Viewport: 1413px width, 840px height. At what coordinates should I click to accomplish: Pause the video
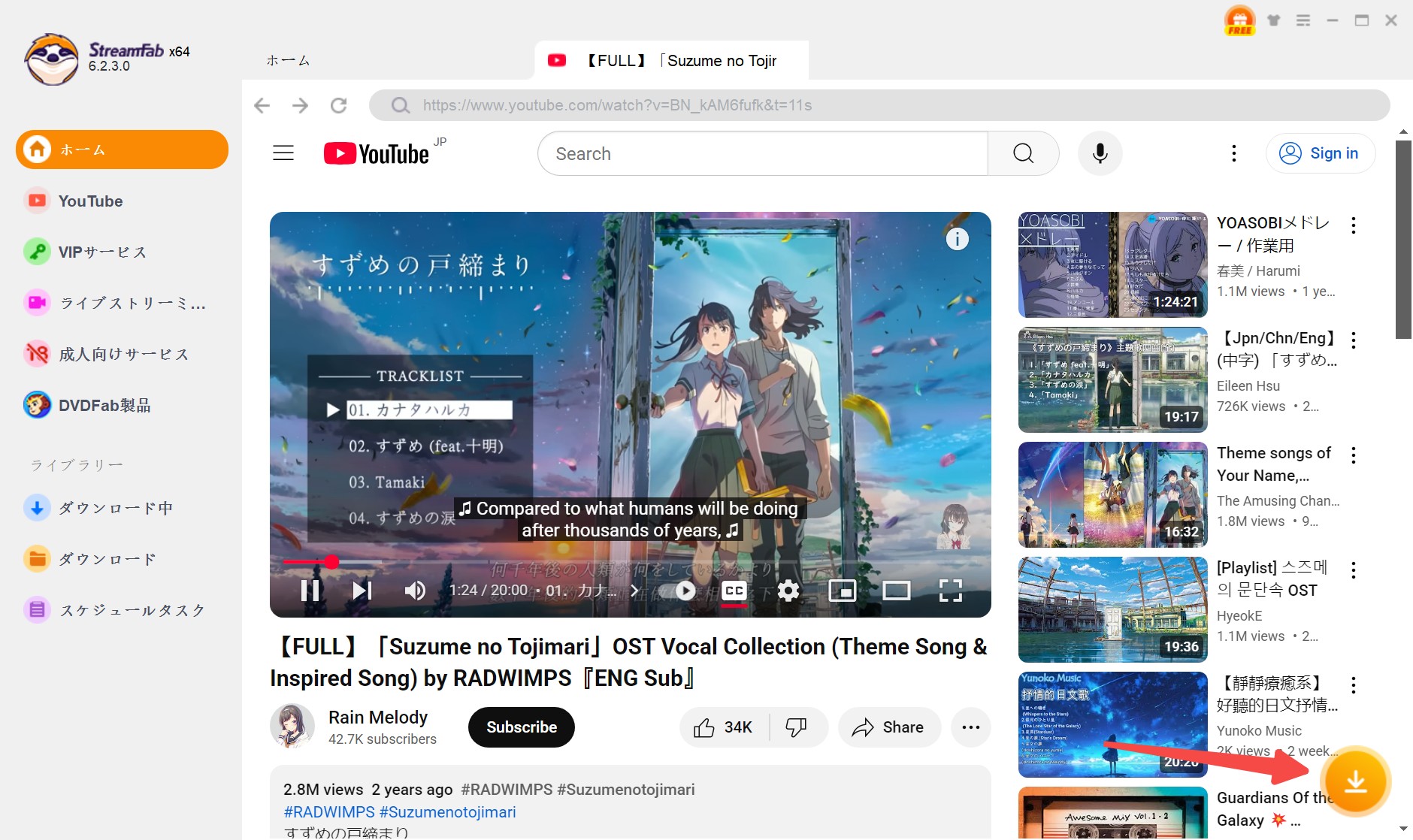coord(310,591)
